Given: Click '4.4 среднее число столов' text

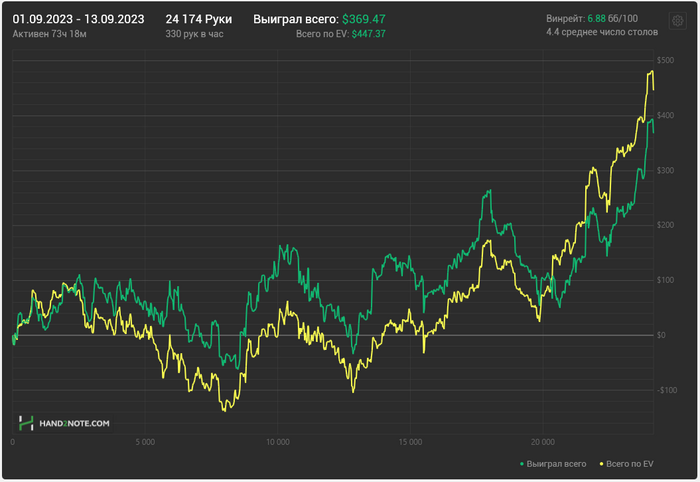Looking at the screenshot, I should click(602, 32).
